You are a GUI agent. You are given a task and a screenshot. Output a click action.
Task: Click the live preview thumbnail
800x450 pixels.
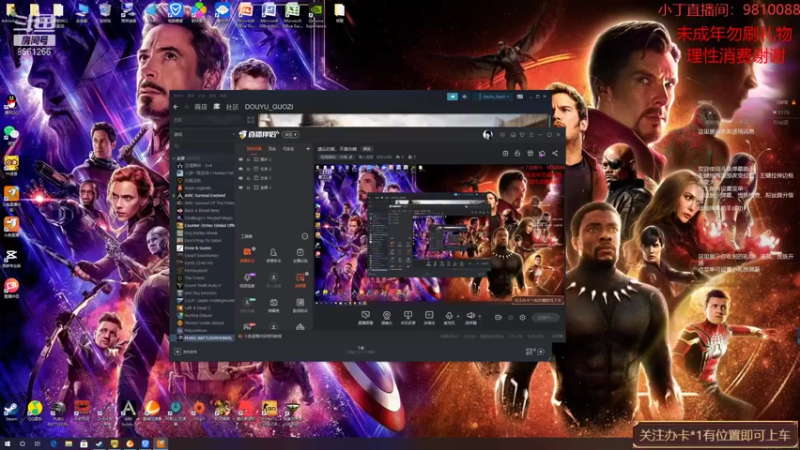click(439, 233)
